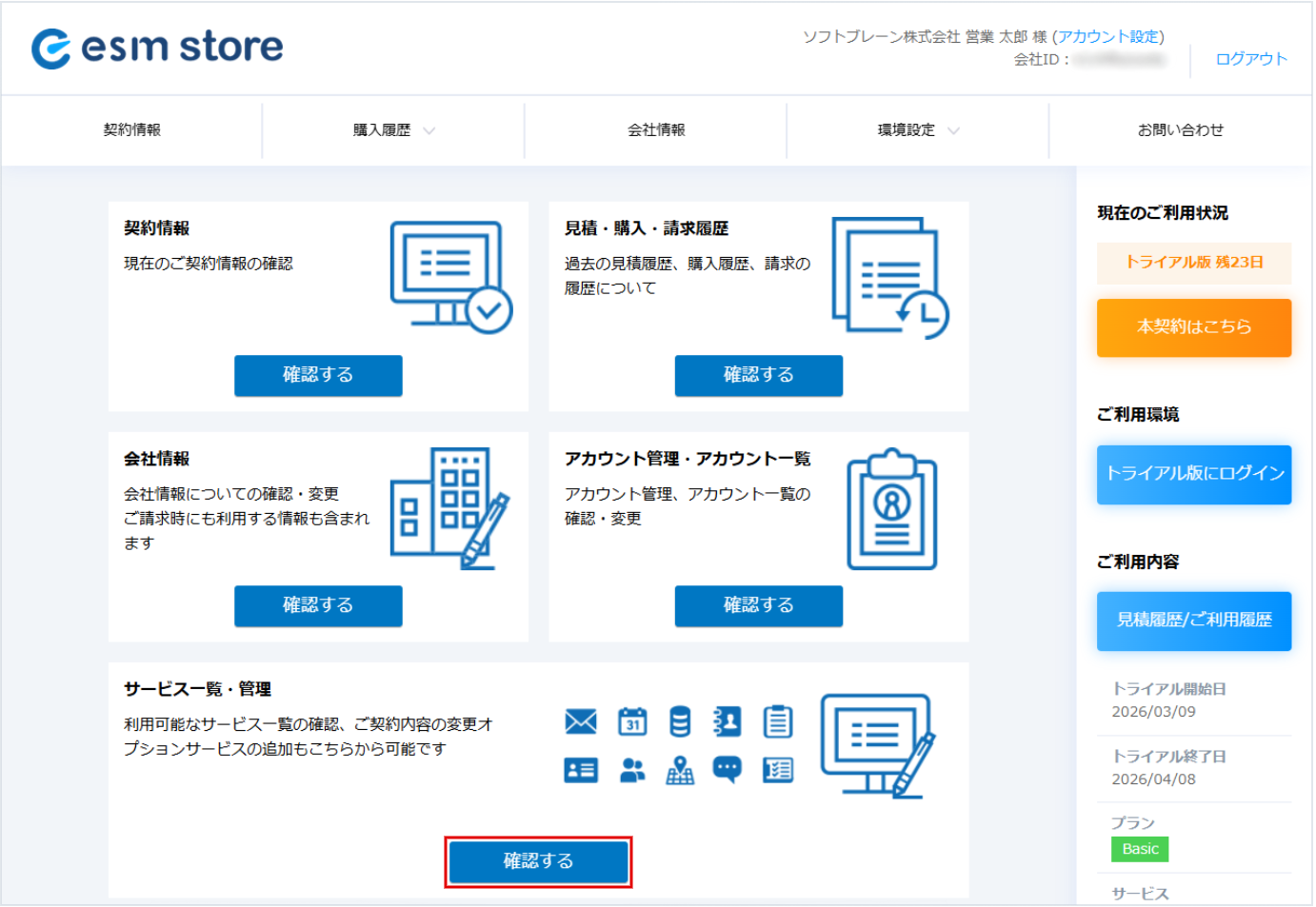The width and height of the screenshot is (1316, 907).
Task: Click the calendar 31 service icon
Action: tap(631, 721)
